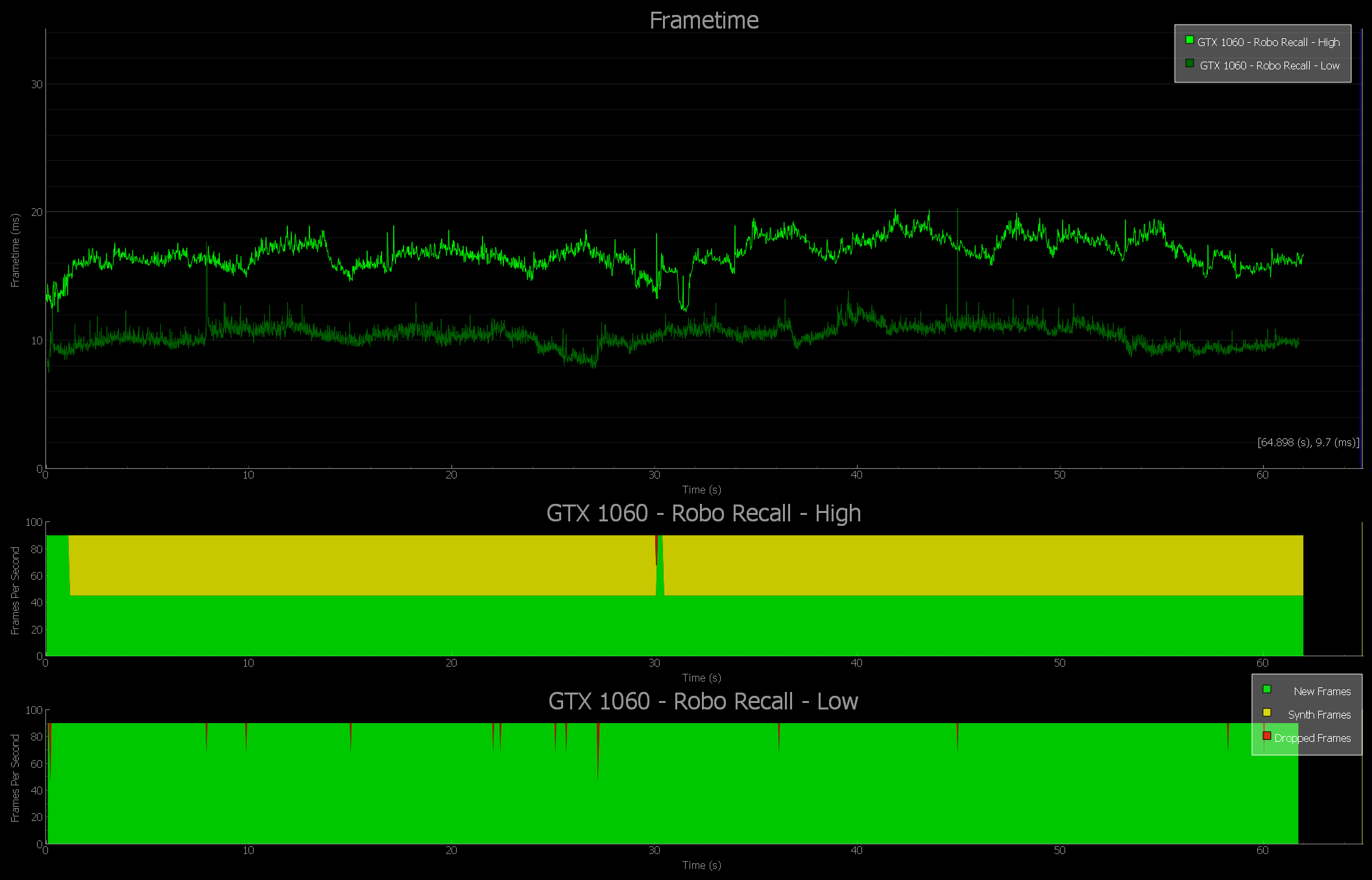Click the 'Frametime' chart title

point(704,21)
